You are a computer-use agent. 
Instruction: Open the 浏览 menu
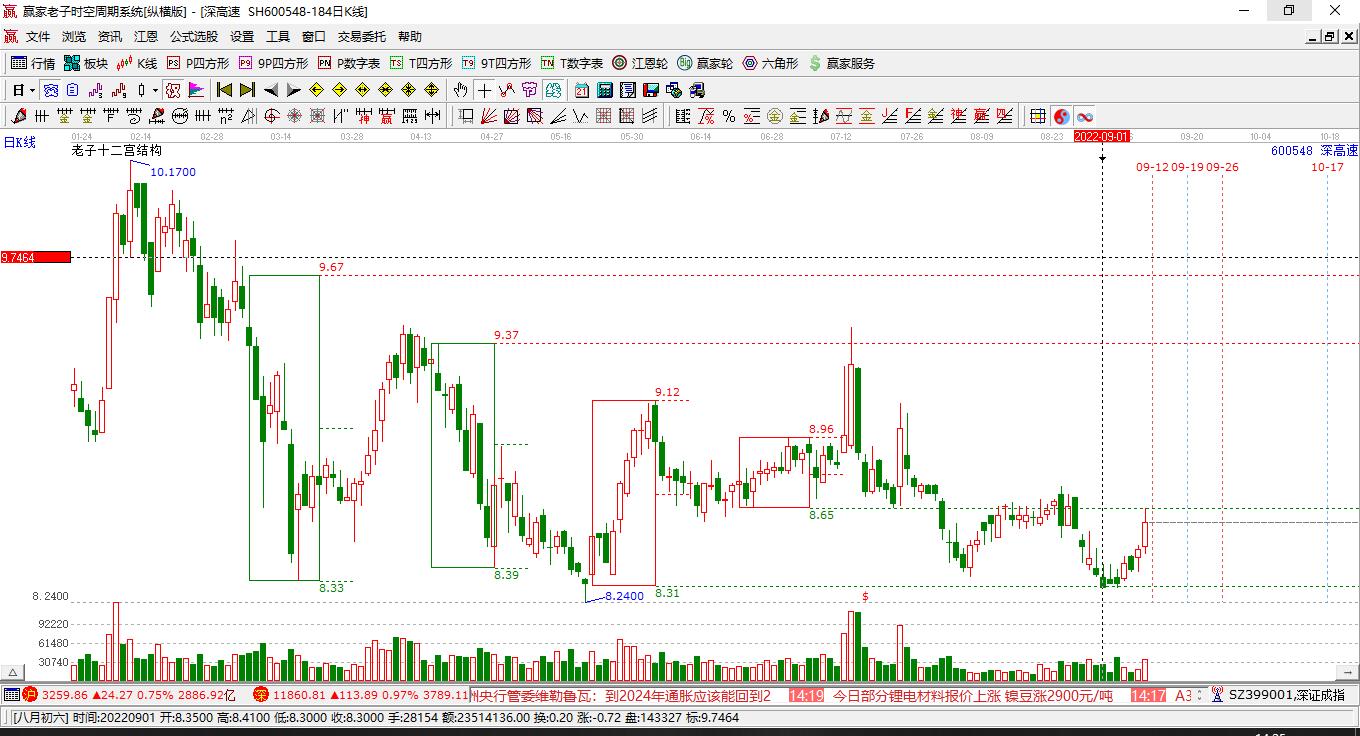click(x=74, y=36)
